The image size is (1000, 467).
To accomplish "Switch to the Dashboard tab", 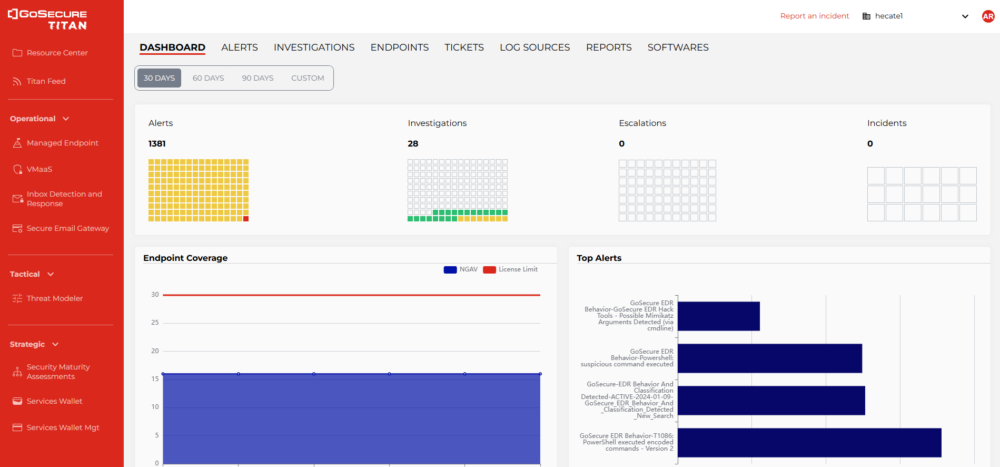I will [x=172, y=47].
